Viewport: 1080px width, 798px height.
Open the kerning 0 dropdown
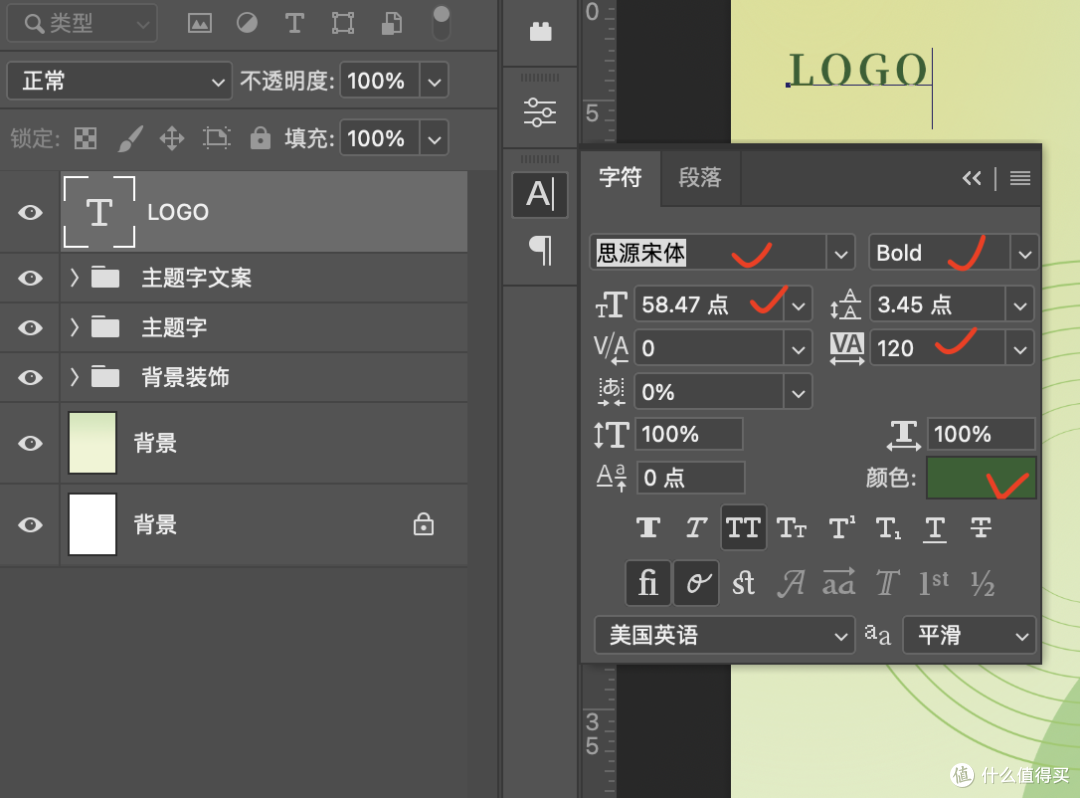click(798, 348)
